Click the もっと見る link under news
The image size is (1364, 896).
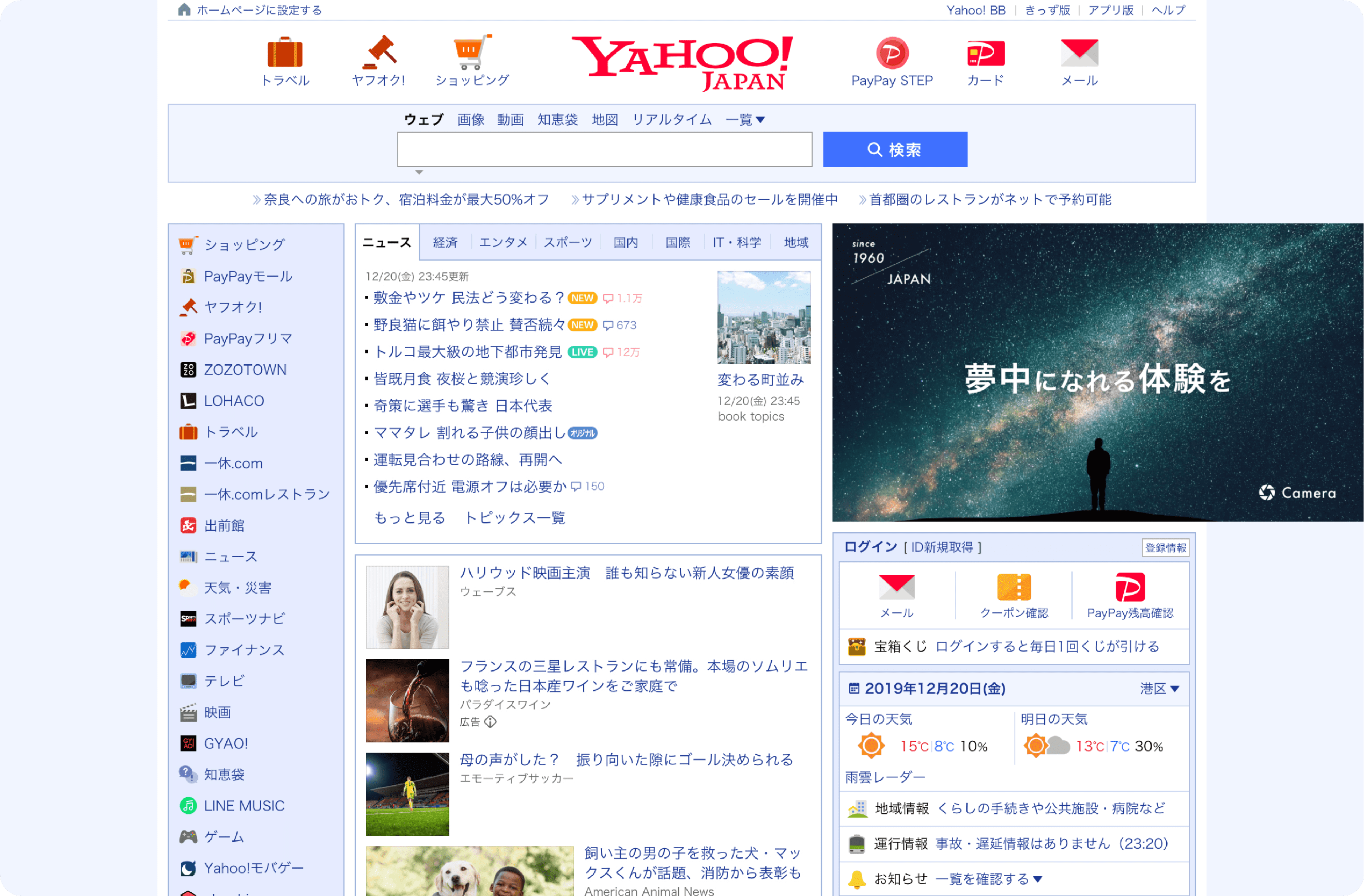(409, 518)
